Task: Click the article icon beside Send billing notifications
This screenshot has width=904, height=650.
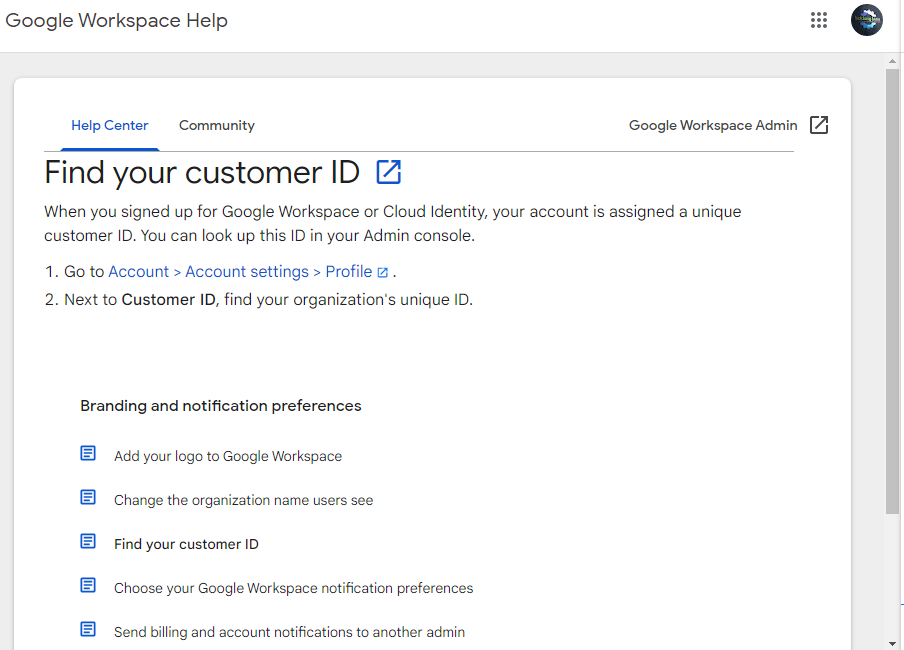Action: (88, 629)
